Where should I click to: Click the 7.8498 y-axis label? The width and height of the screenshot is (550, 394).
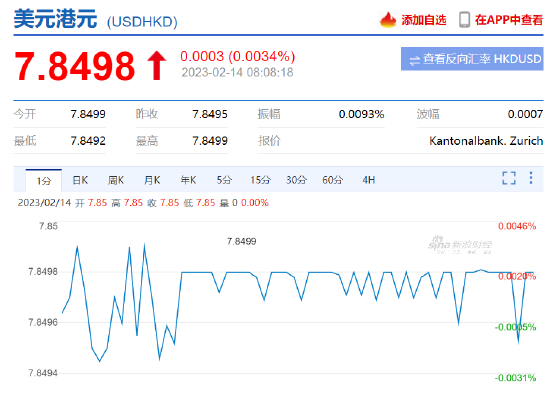point(43,272)
